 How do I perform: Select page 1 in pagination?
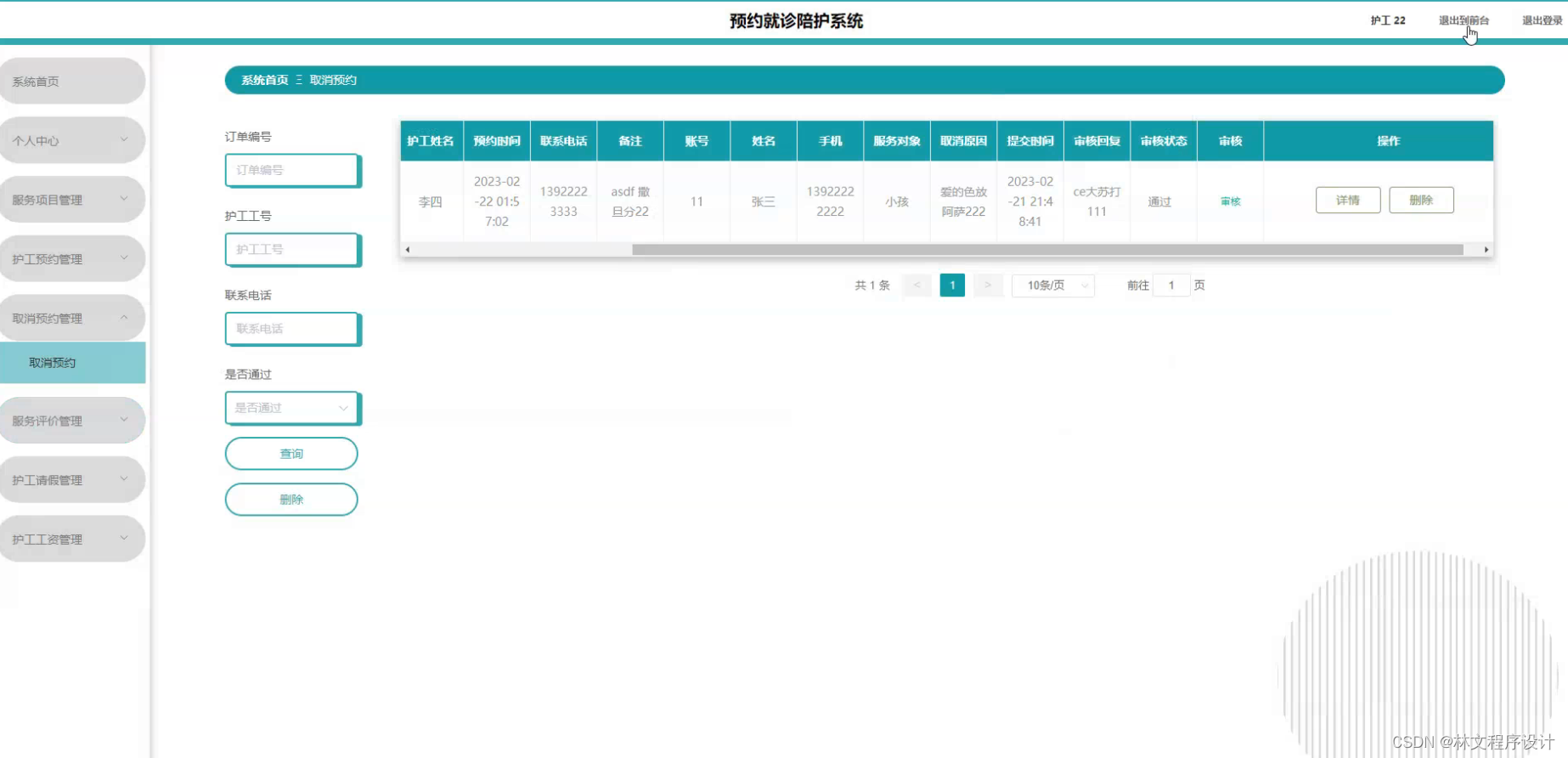952,286
